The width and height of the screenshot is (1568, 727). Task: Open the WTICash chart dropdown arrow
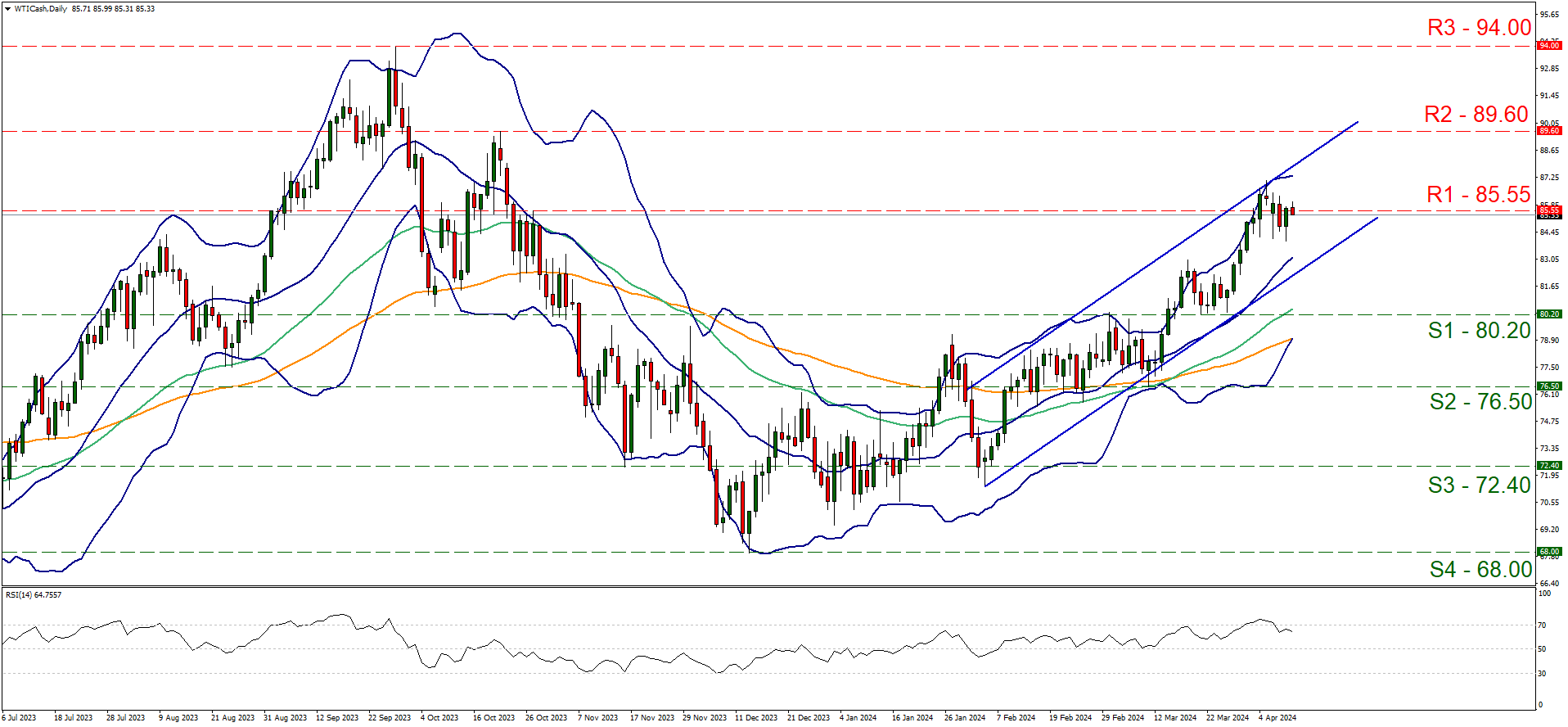(x=8, y=9)
